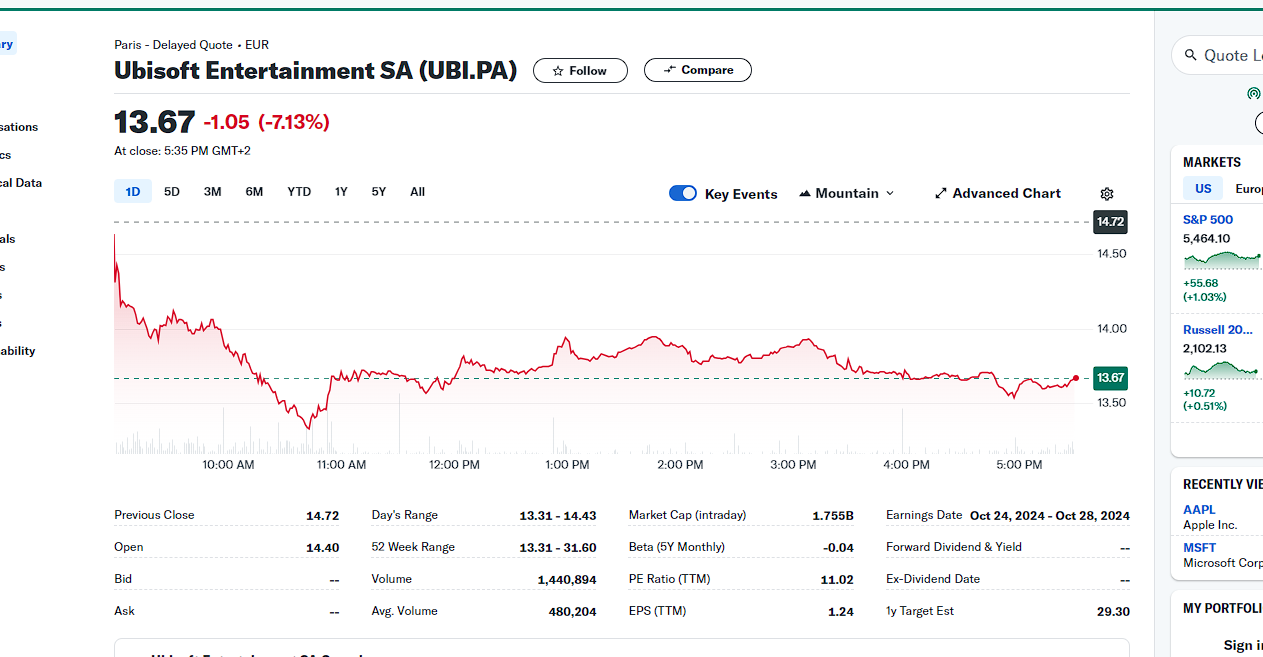Open the AAPL recently viewed quote
This screenshot has height=657, width=1263.
(x=1199, y=510)
